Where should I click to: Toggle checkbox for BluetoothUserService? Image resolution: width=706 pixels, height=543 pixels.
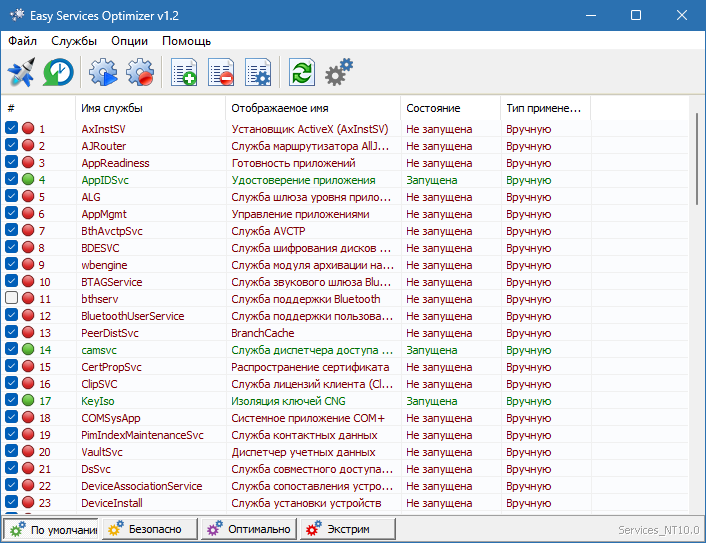11,315
